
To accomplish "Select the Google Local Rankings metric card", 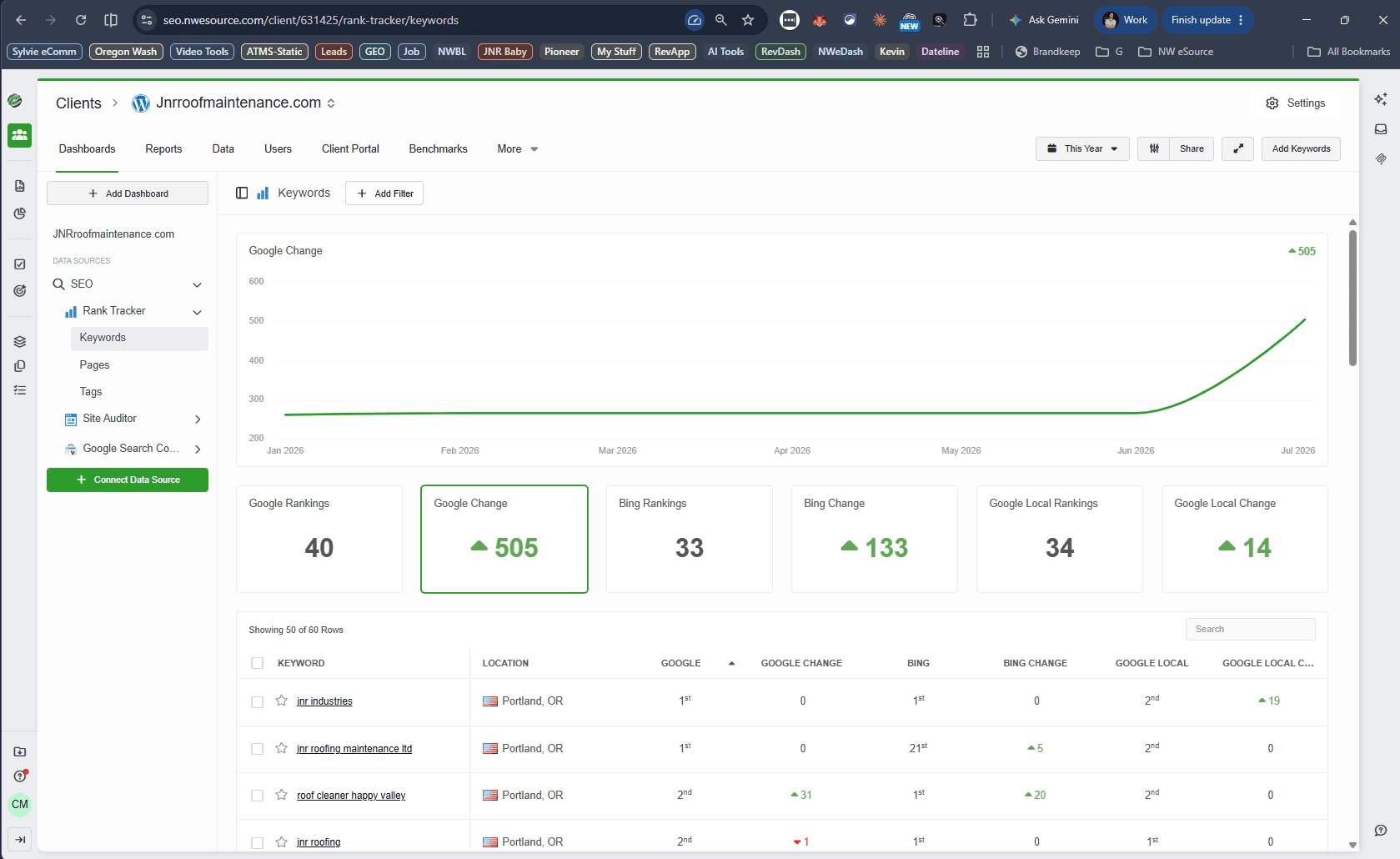I will [x=1059, y=539].
